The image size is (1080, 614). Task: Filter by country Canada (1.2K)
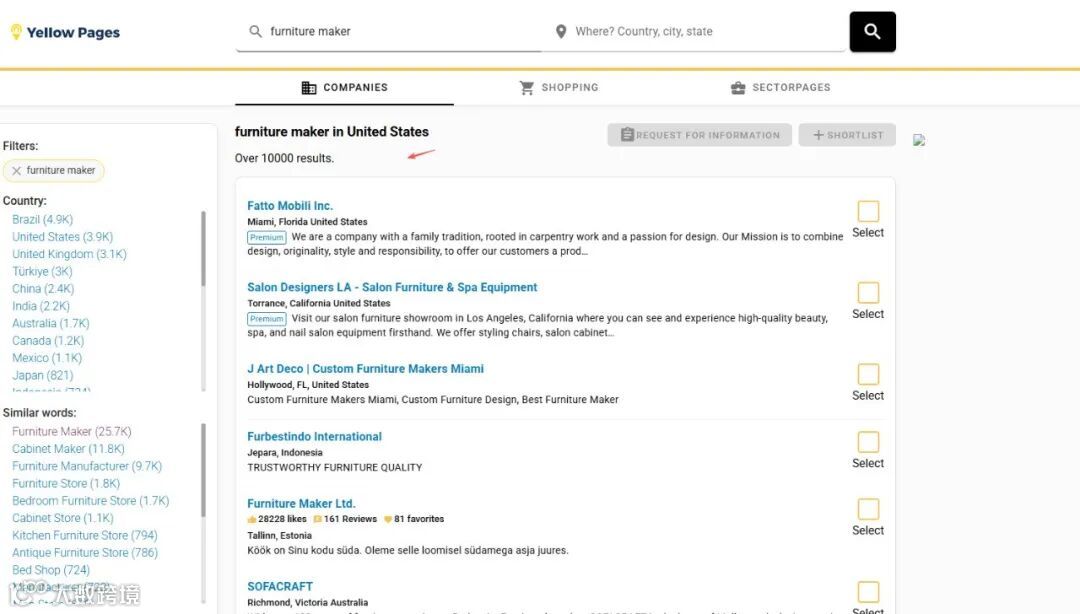coord(48,340)
